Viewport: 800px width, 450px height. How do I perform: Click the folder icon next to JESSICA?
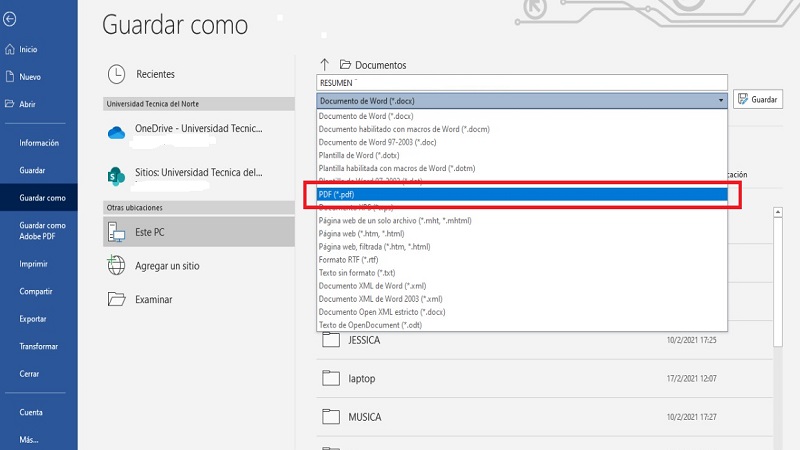coord(331,340)
